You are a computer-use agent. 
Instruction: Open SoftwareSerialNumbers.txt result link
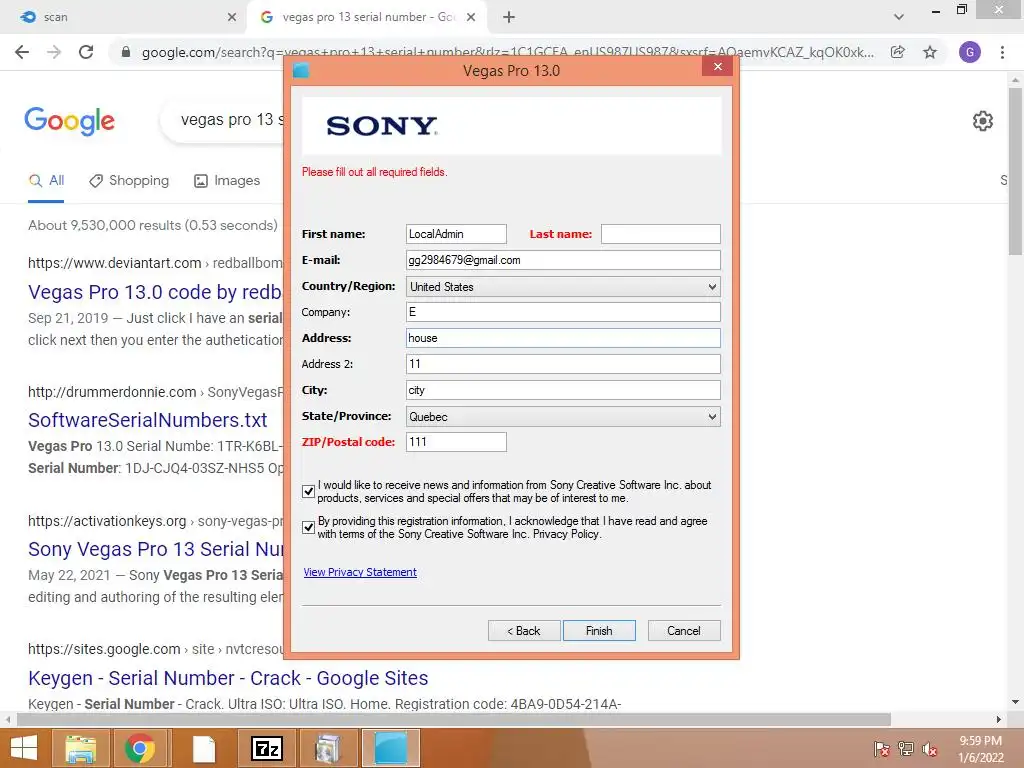148,420
